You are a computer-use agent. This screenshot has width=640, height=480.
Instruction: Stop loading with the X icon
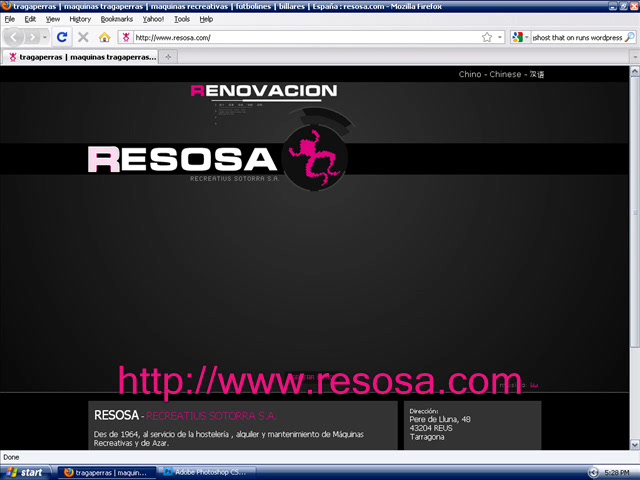(x=83, y=38)
